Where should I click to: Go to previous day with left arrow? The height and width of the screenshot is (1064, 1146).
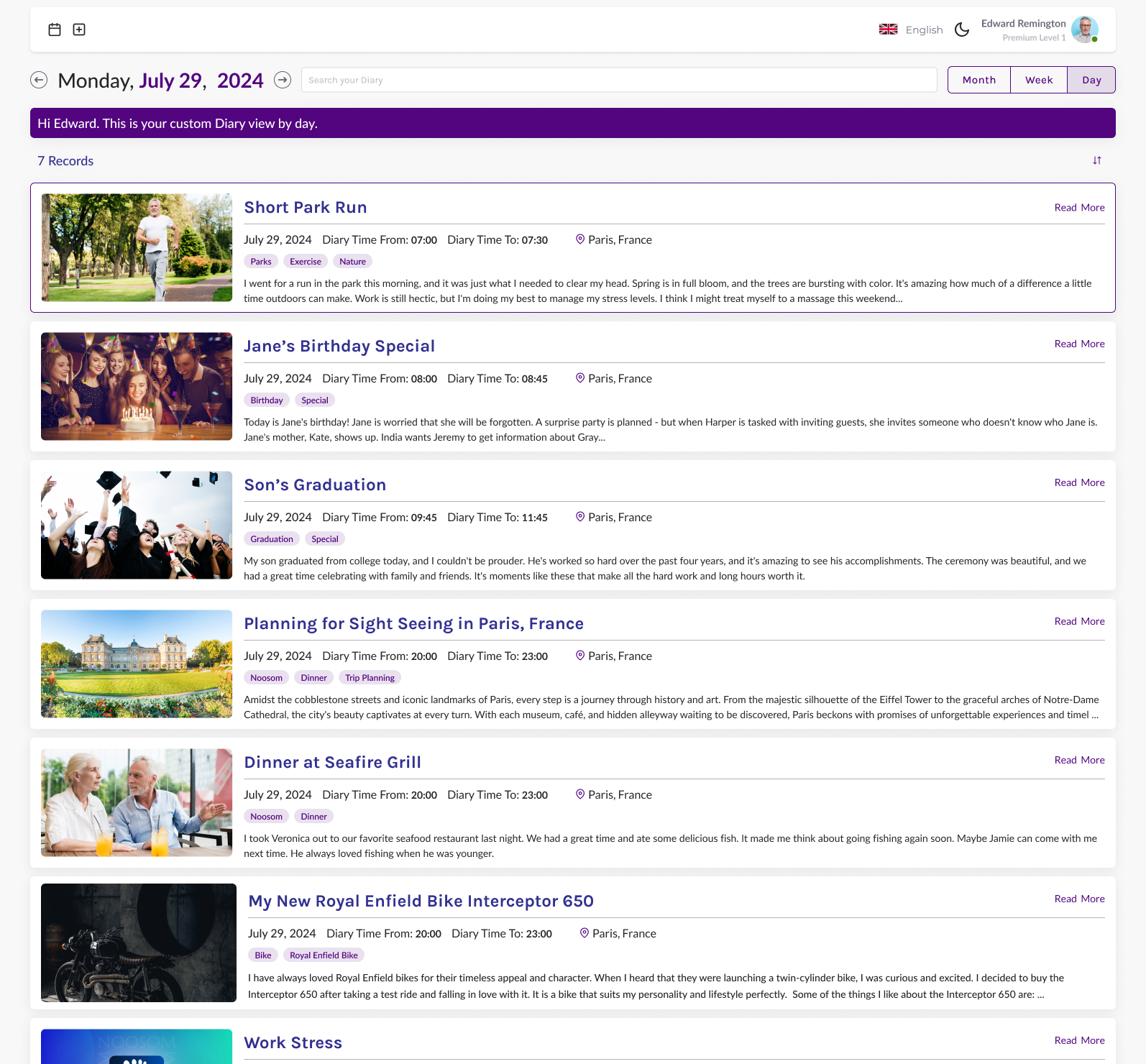pyautogui.click(x=39, y=80)
